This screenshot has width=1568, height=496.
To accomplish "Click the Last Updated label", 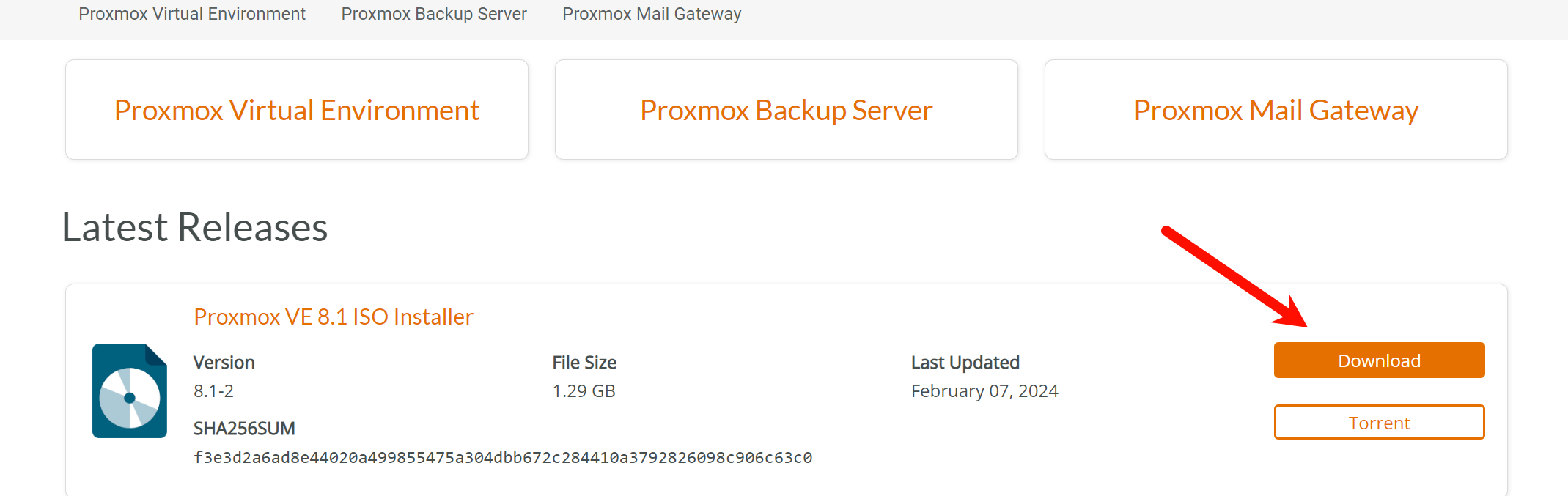I will (965, 363).
